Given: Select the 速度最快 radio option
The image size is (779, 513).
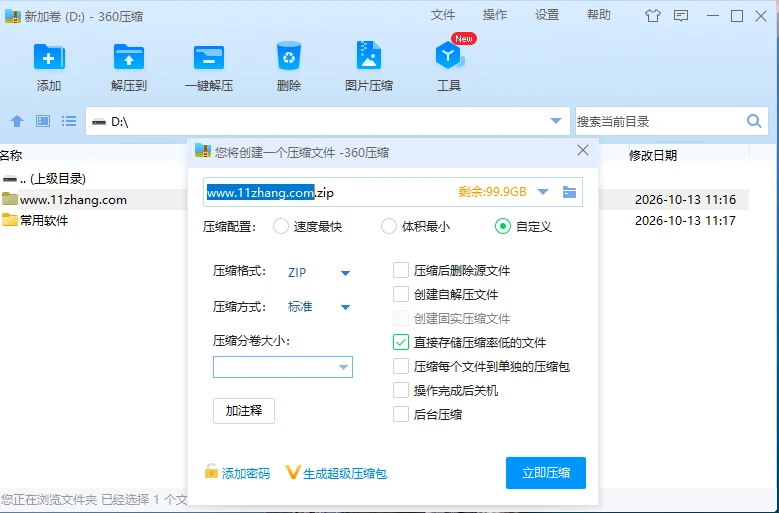Looking at the screenshot, I should point(281,226).
